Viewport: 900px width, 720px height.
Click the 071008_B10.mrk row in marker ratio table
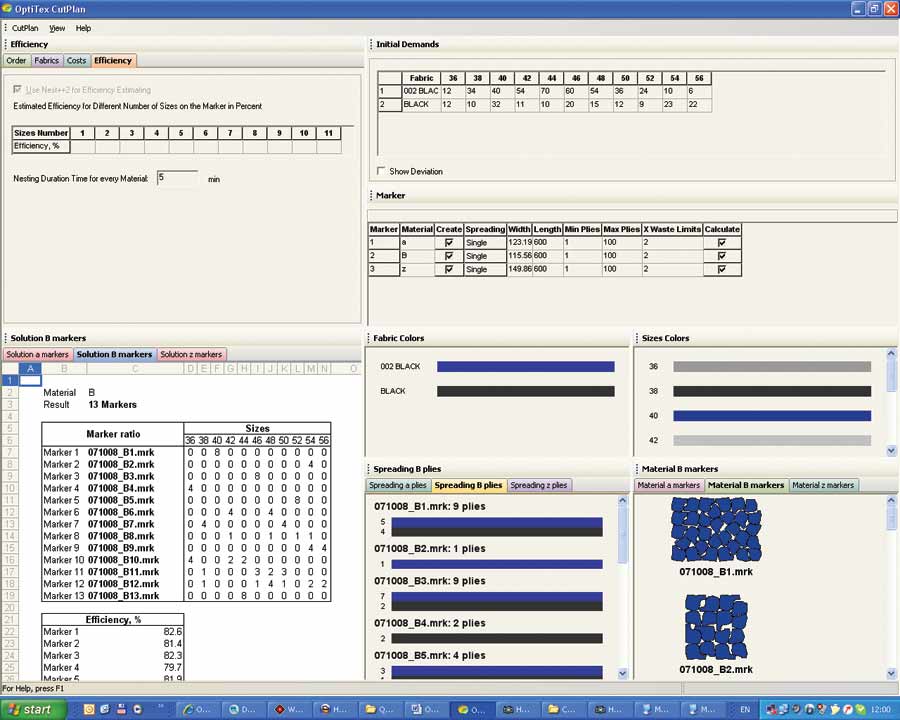coord(186,560)
